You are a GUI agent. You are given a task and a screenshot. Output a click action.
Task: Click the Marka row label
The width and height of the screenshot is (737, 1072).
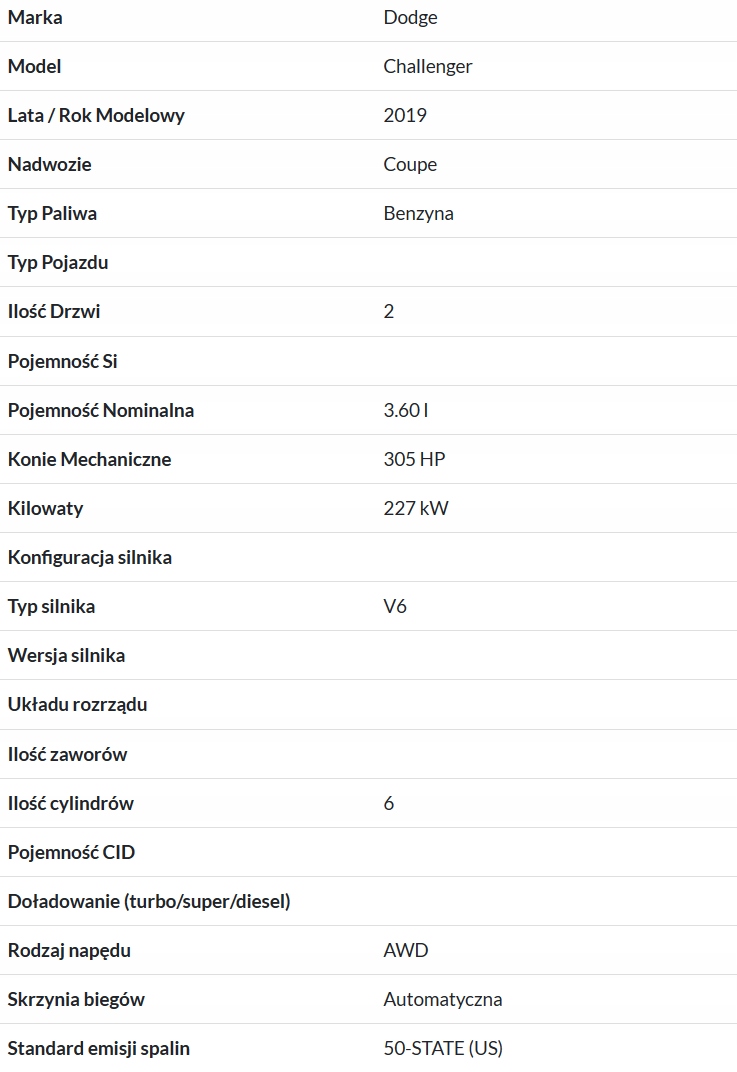click(35, 17)
